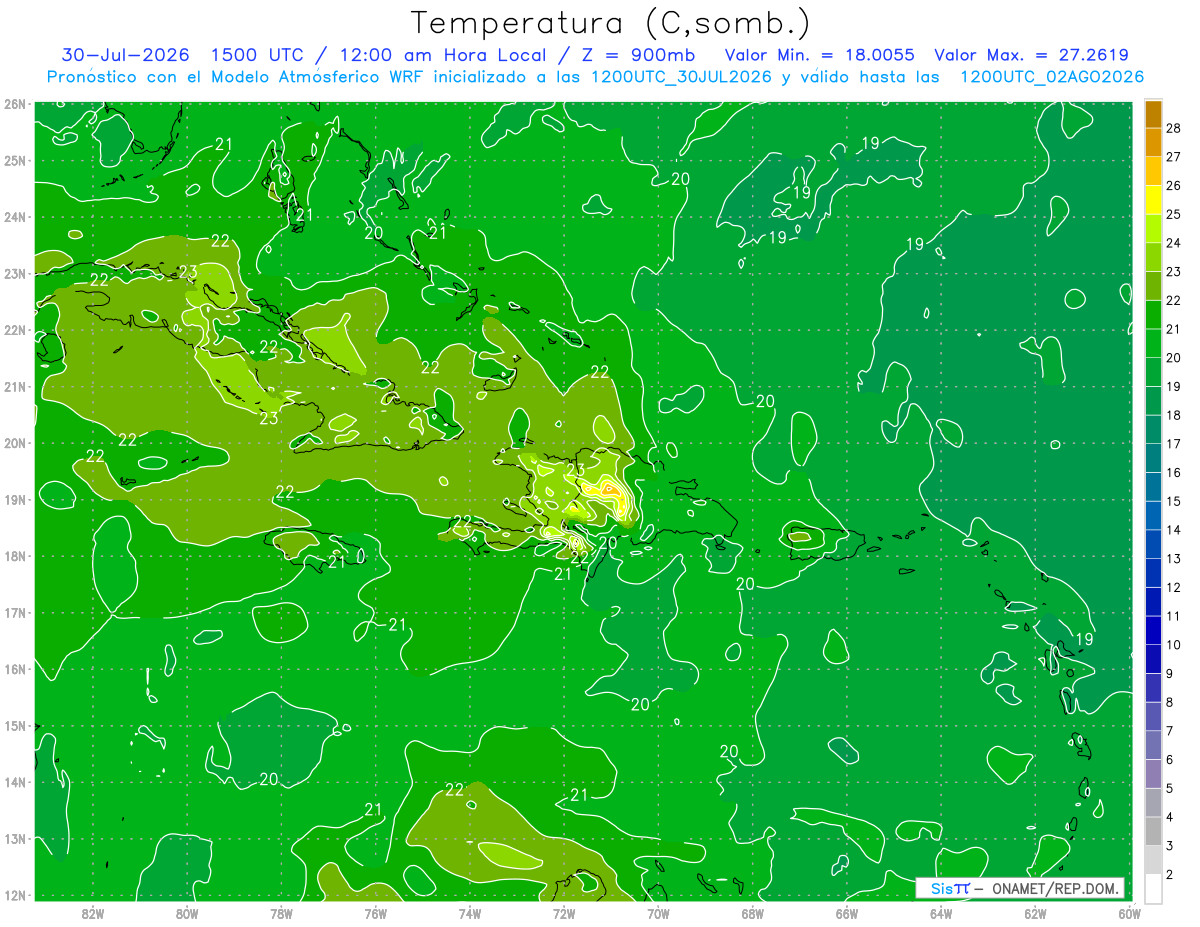
Task: Click the legend value '28'
Action: pos(1174,129)
